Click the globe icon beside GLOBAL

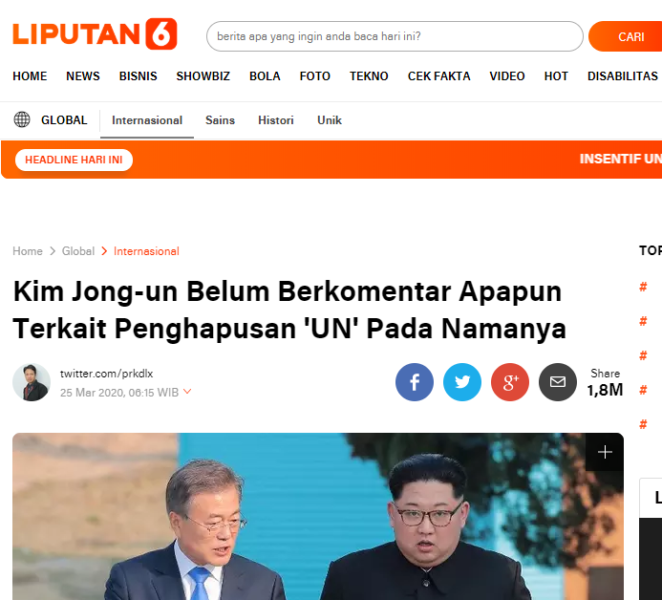coord(22,119)
